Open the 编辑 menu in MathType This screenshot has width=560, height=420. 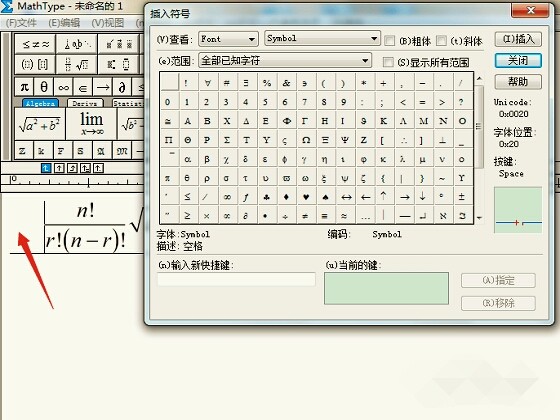tap(64, 23)
